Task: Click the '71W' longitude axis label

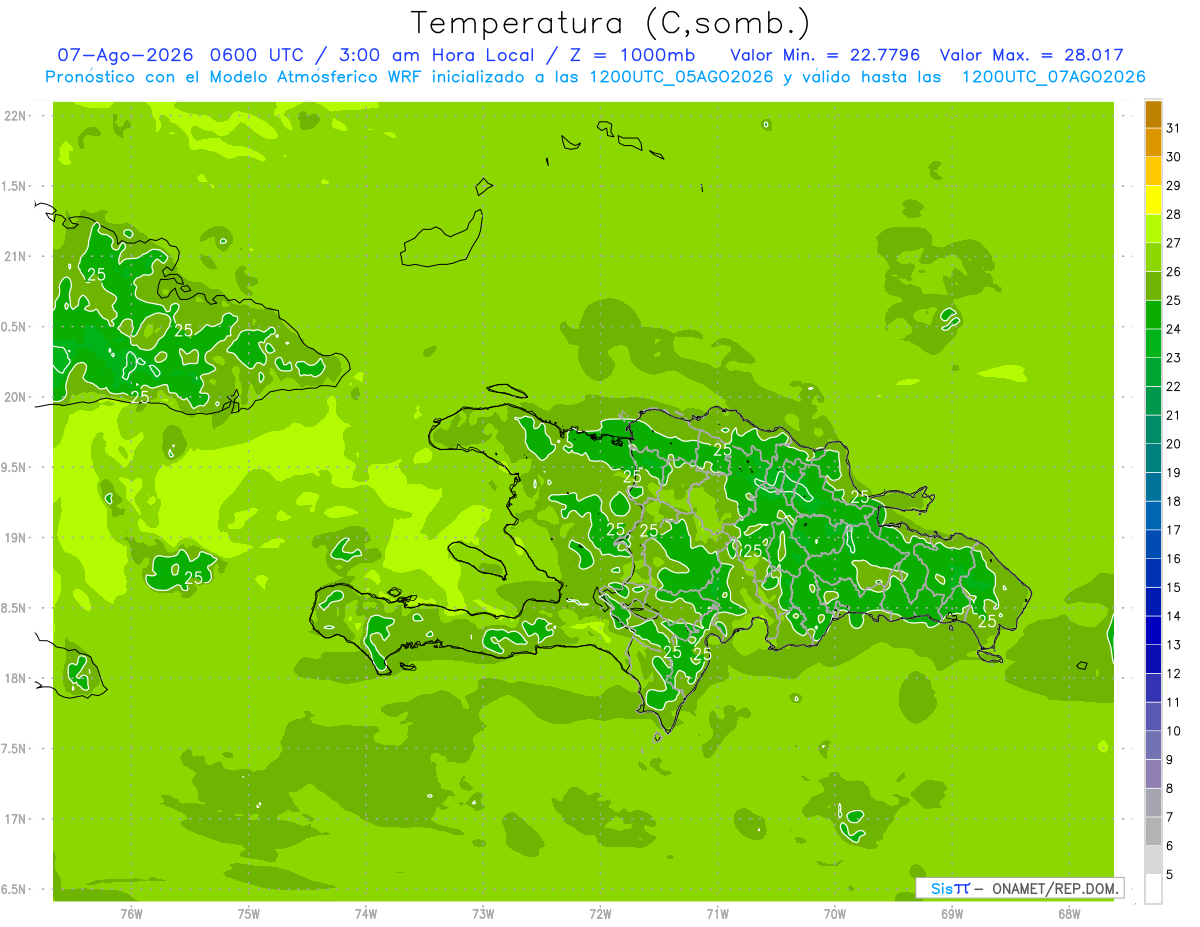Action: pos(717,913)
